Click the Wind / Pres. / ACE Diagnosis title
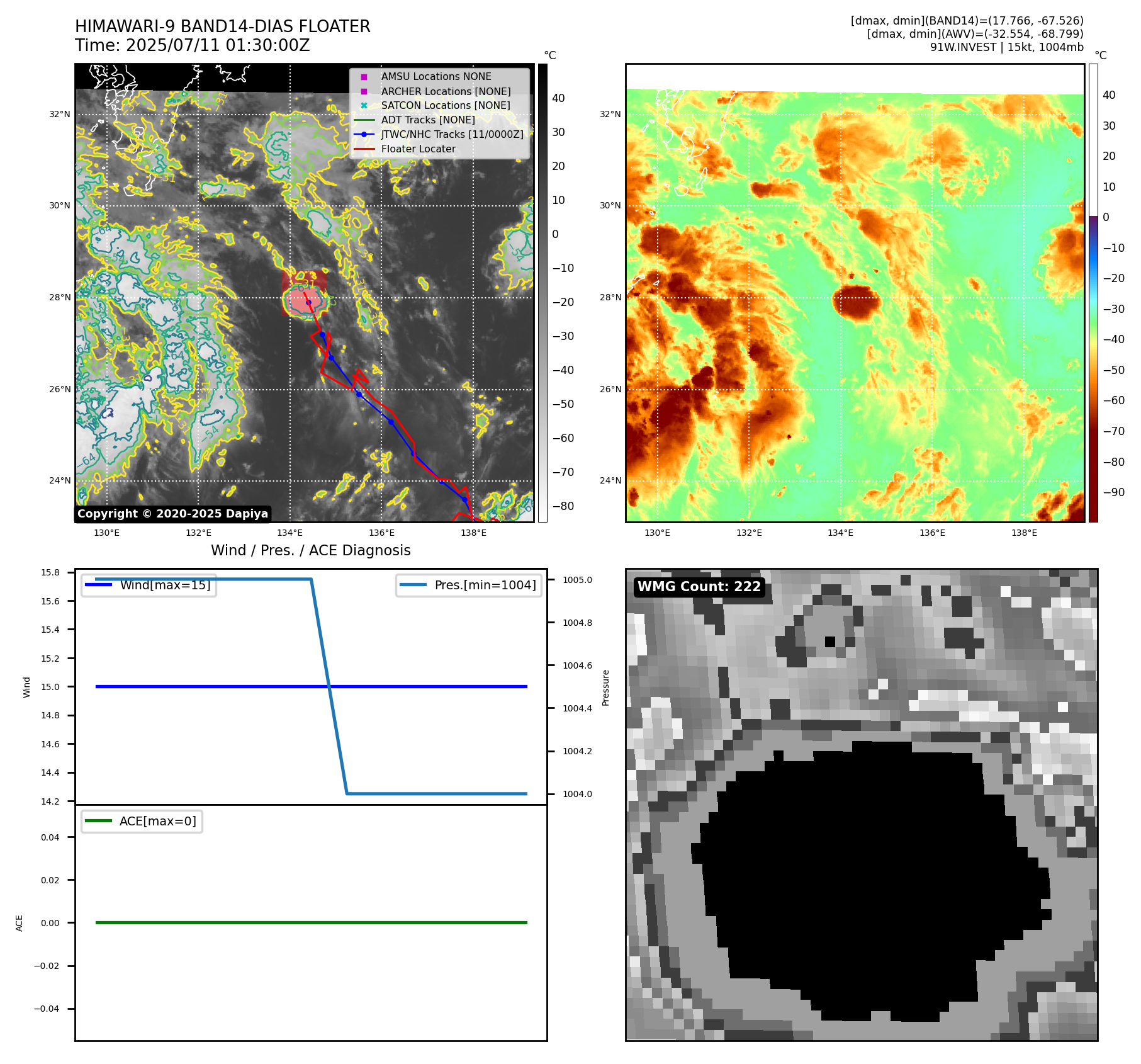The height and width of the screenshot is (1064, 1141). tap(311, 551)
